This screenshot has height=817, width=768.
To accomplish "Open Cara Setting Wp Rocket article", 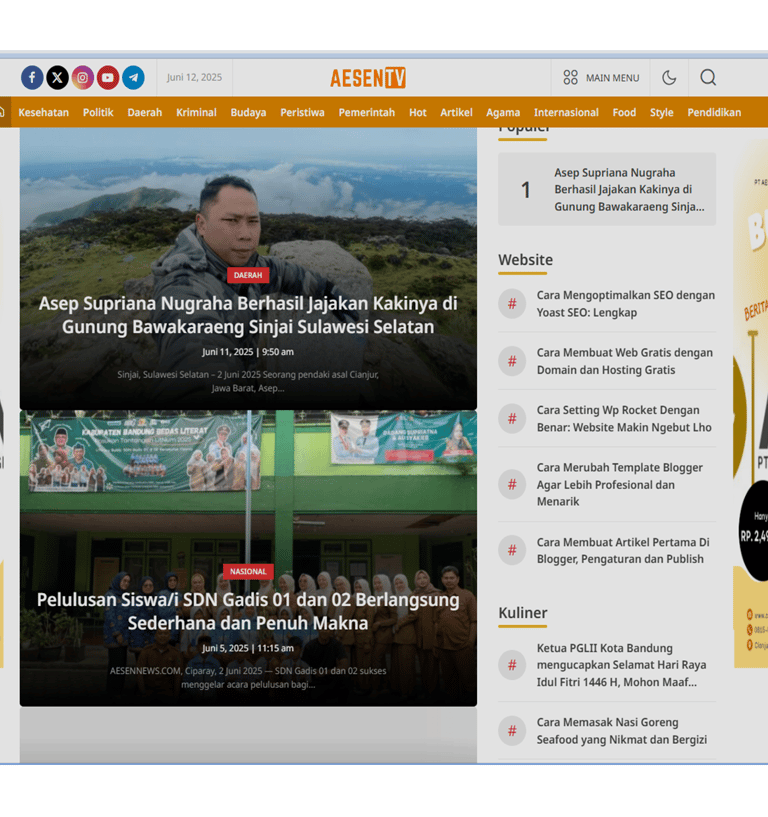I will [624, 418].
